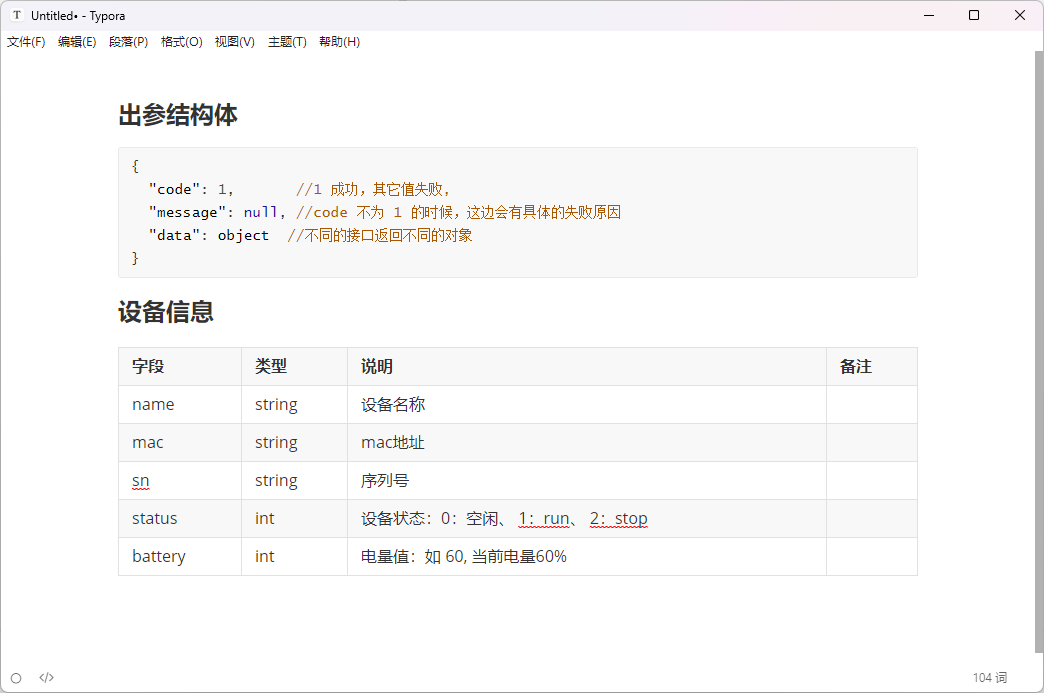1044x693 pixels.
Task: Click the 字段 table header cell
Action: pos(180,366)
